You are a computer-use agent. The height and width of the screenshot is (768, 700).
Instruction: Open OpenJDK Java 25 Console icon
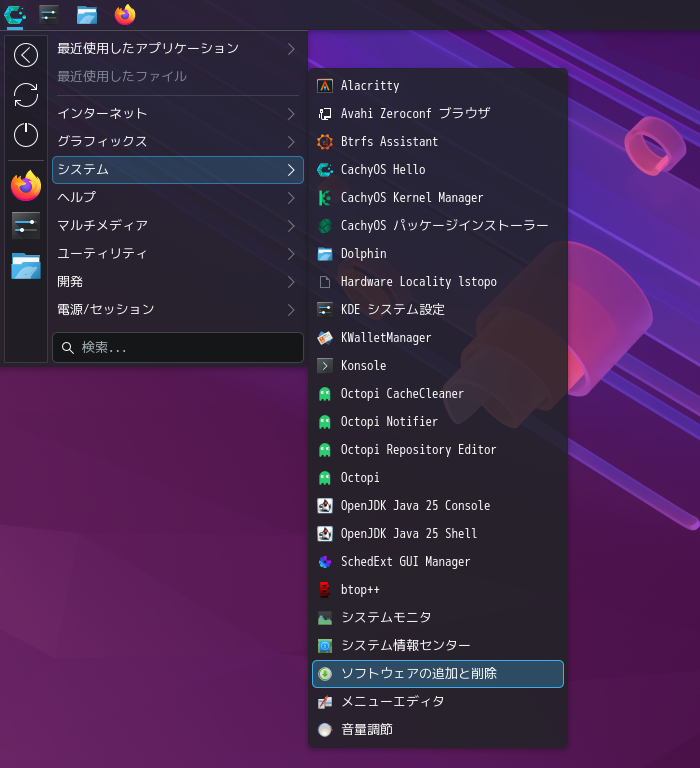(x=325, y=505)
